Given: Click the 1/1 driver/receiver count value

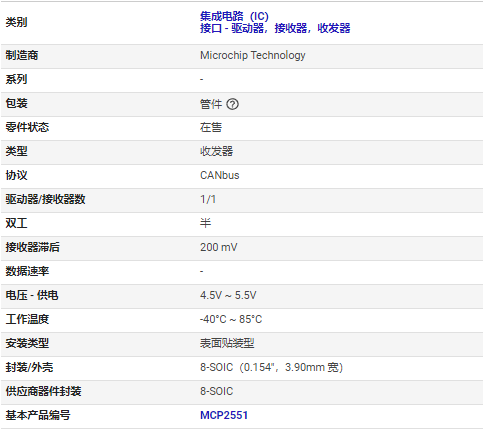Looking at the screenshot, I should 208,199.
